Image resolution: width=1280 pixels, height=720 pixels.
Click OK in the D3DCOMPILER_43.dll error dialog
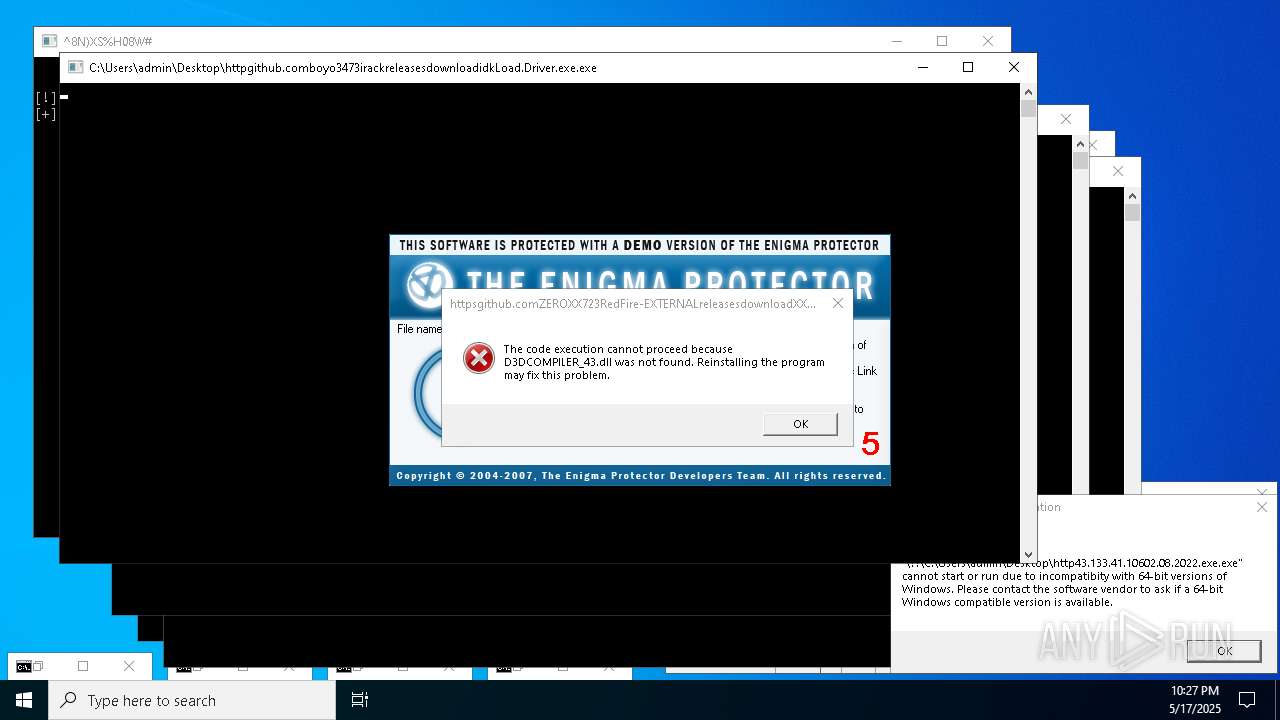(x=800, y=424)
